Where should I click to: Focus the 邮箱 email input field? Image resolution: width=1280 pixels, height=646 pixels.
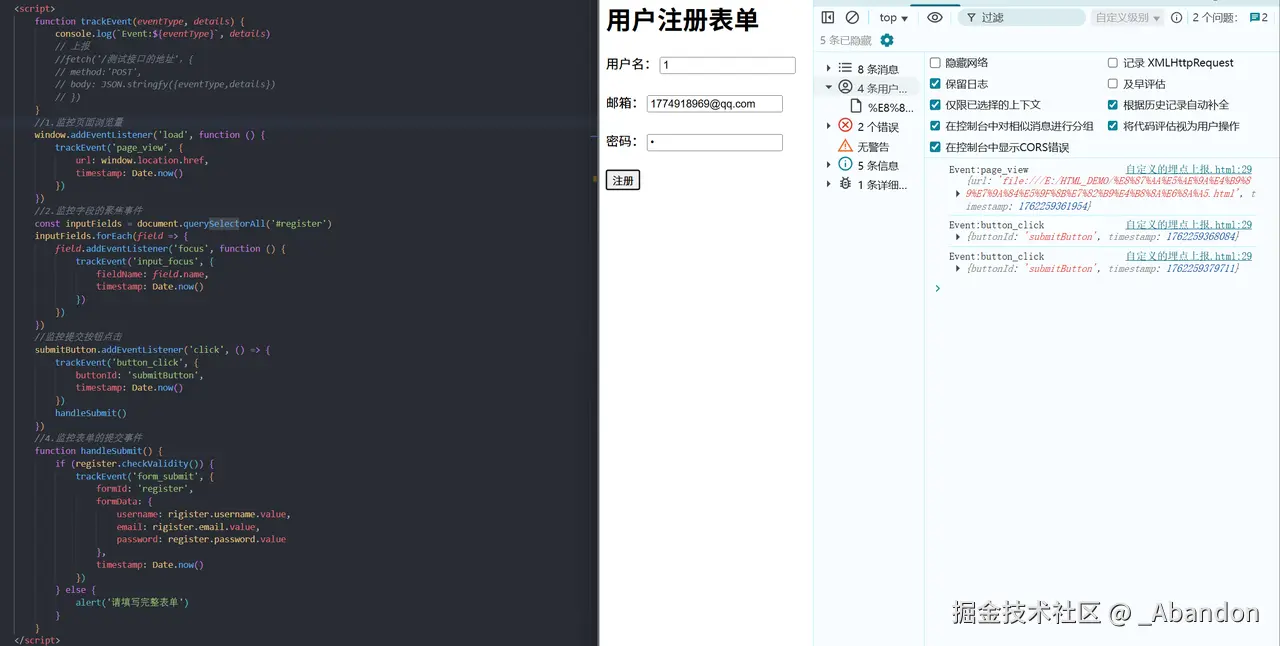tap(714, 104)
